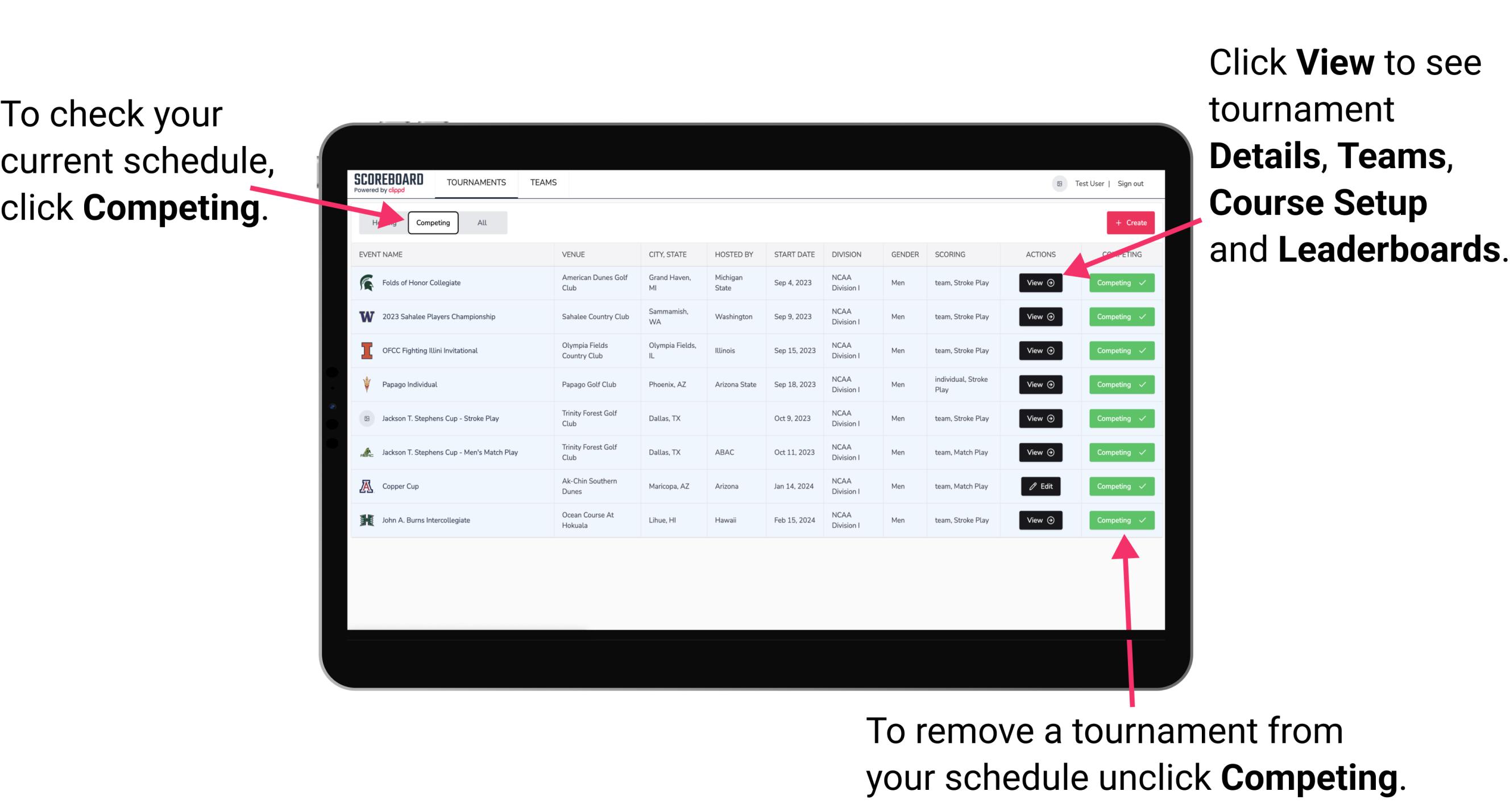This screenshot has width=1510, height=812.
Task: Click the TOURNAMENTS menu item
Action: click(476, 183)
